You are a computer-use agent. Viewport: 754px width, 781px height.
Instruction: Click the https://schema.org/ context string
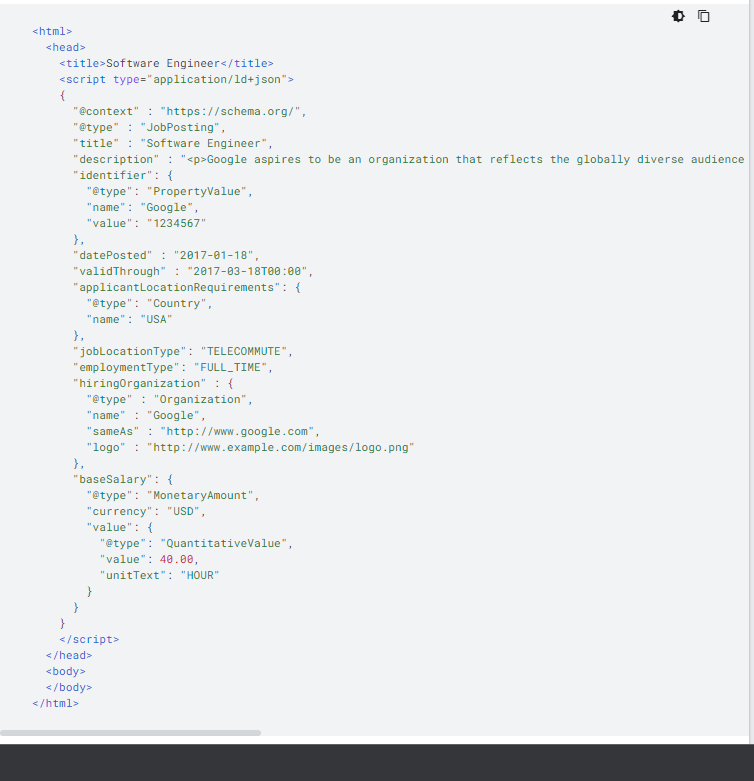pos(231,112)
